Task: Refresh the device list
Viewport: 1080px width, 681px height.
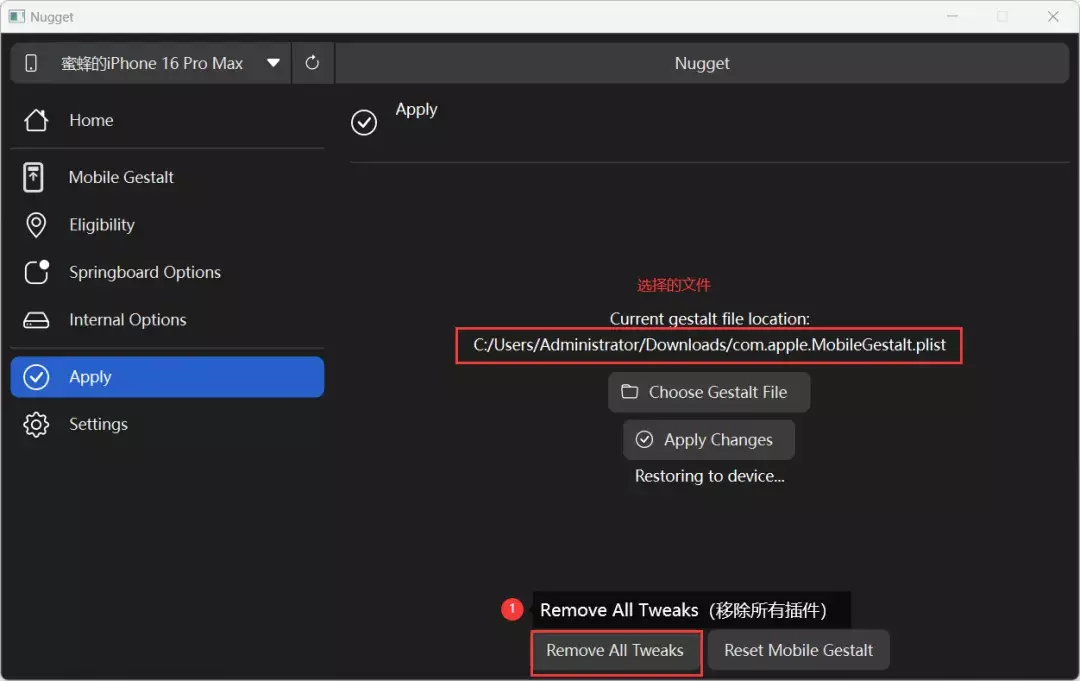Action: coord(312,63)
